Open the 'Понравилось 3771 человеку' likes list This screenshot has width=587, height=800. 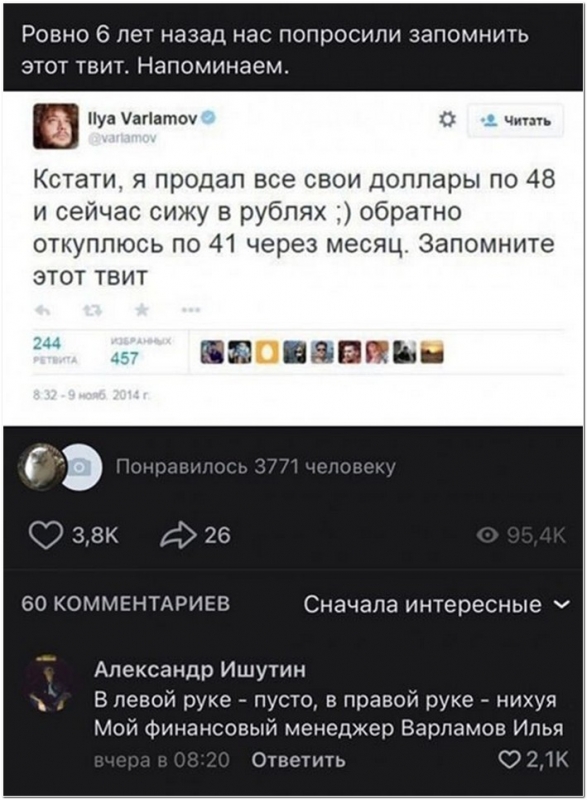click(x=256, y=467)
